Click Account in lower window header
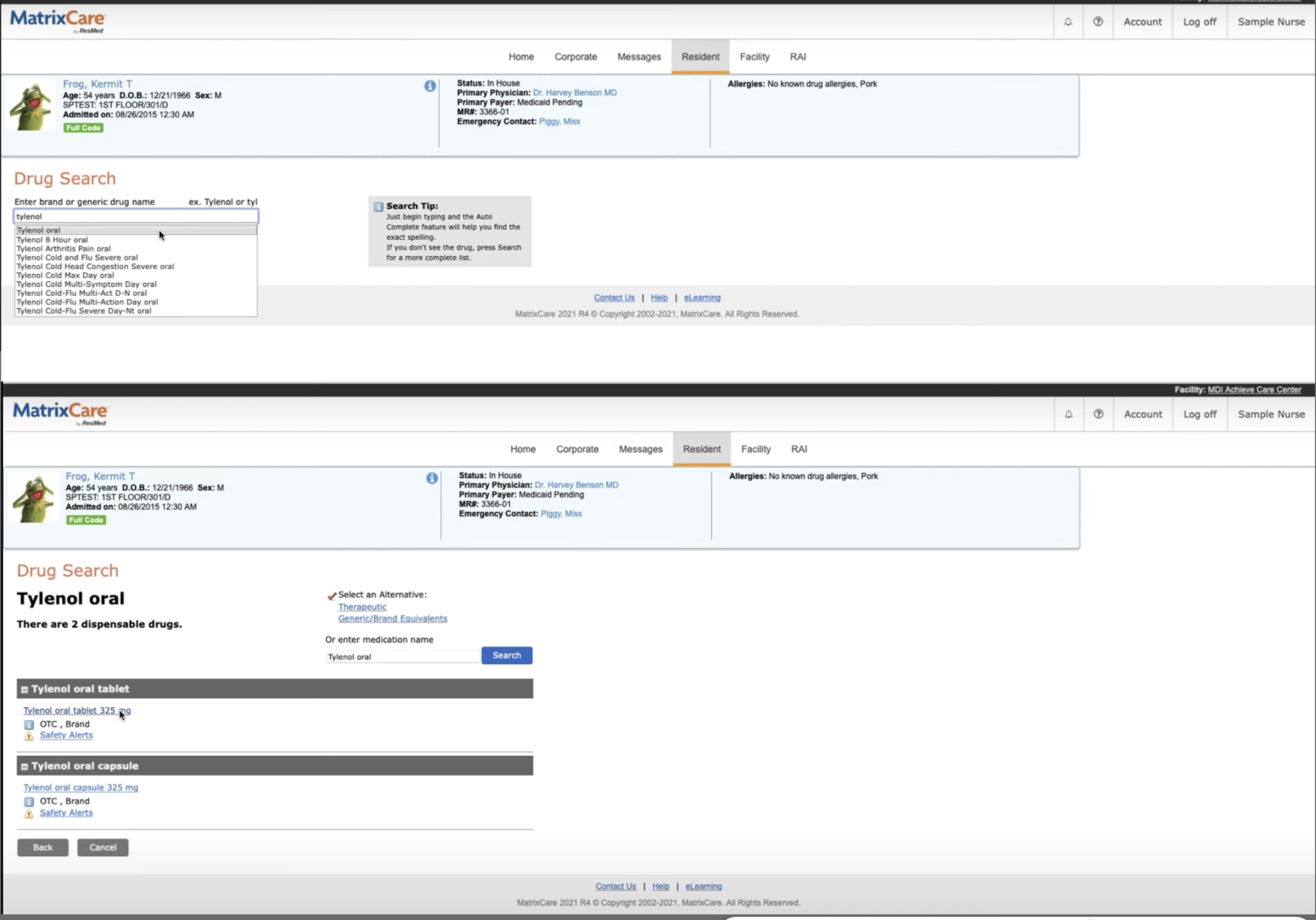The height and width of the screenshot is (920, 1316). point(1143,414)
